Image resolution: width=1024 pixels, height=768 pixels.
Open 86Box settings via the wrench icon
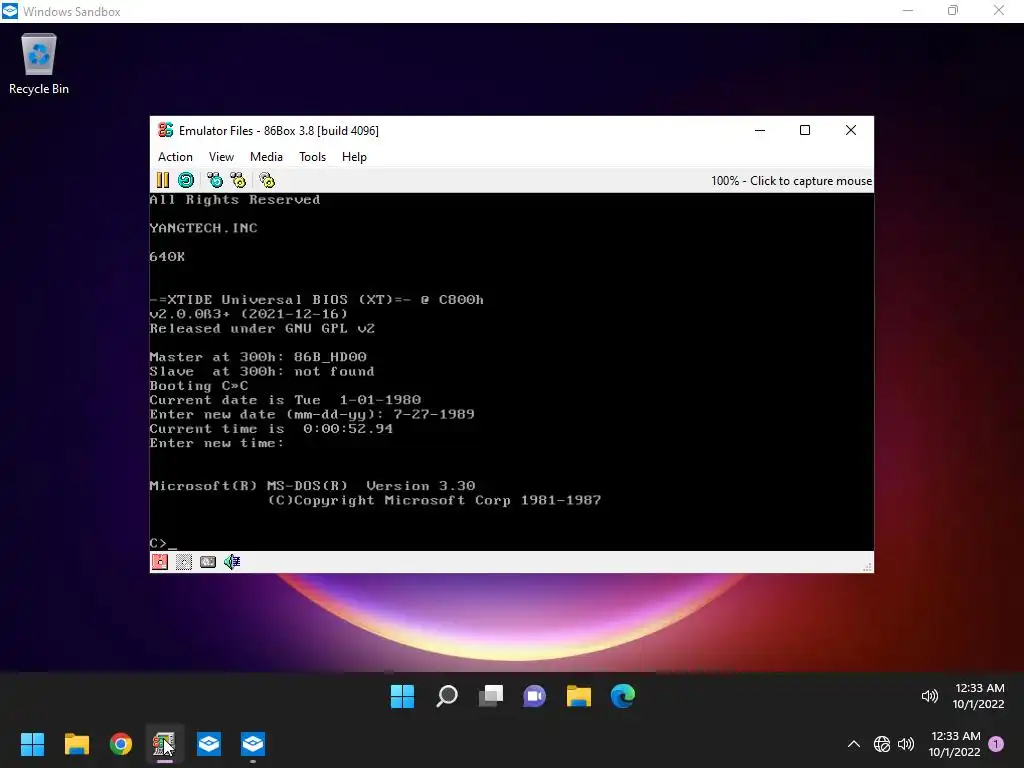(267, 180)
